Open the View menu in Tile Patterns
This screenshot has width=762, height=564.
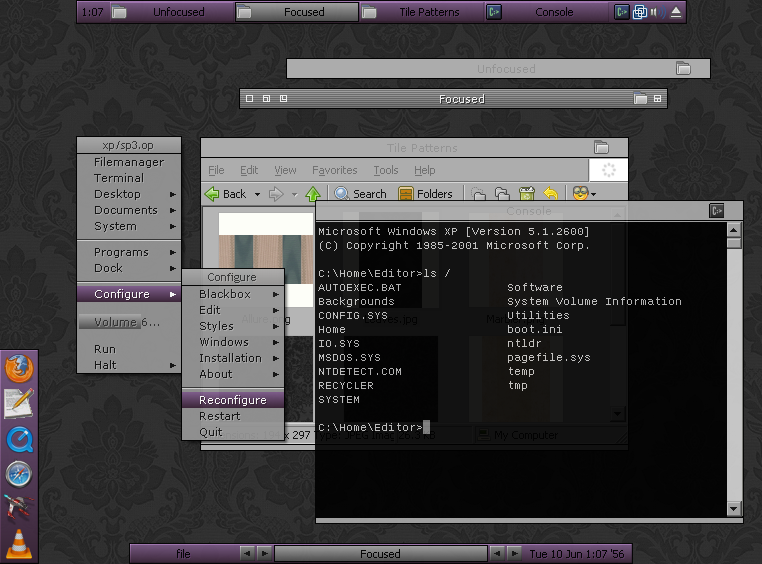285,170
